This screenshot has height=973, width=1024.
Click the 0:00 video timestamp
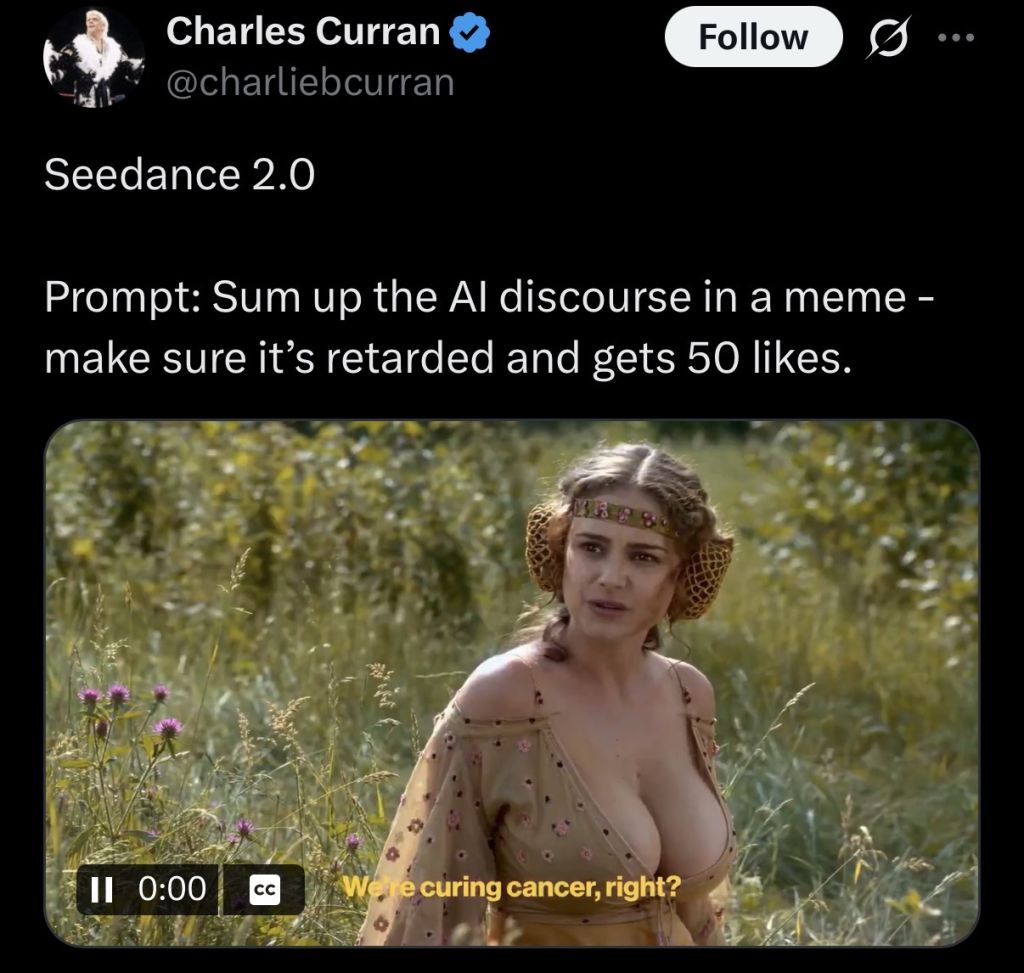pyautogui.click(x=173, y=889)
